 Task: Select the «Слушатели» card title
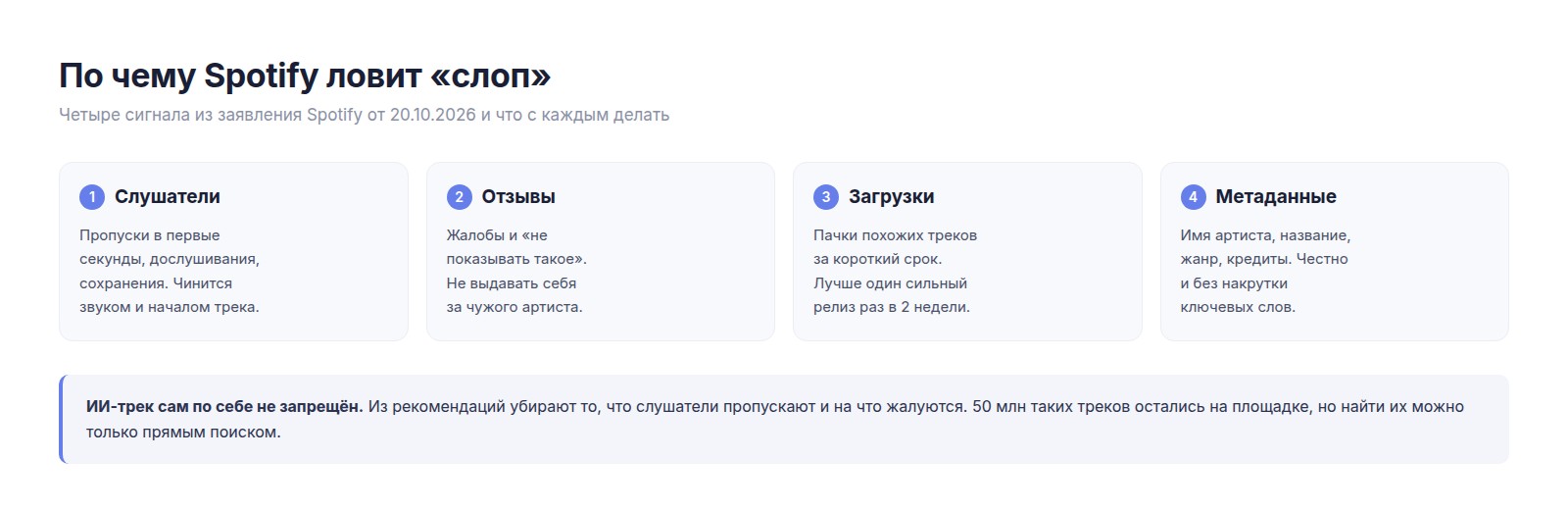[x=168, y=197]
